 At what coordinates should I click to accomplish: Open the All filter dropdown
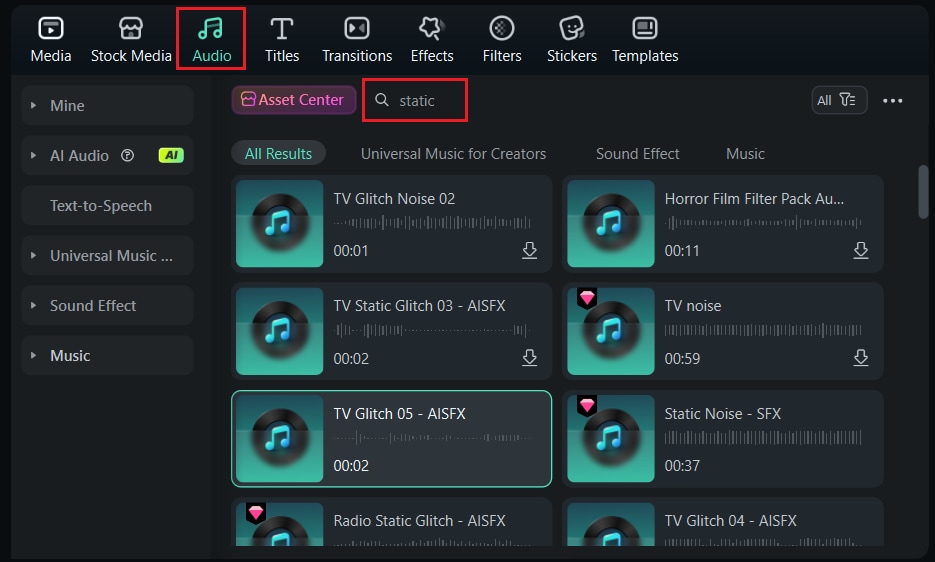pyautogui.click(x=839, y=100)
